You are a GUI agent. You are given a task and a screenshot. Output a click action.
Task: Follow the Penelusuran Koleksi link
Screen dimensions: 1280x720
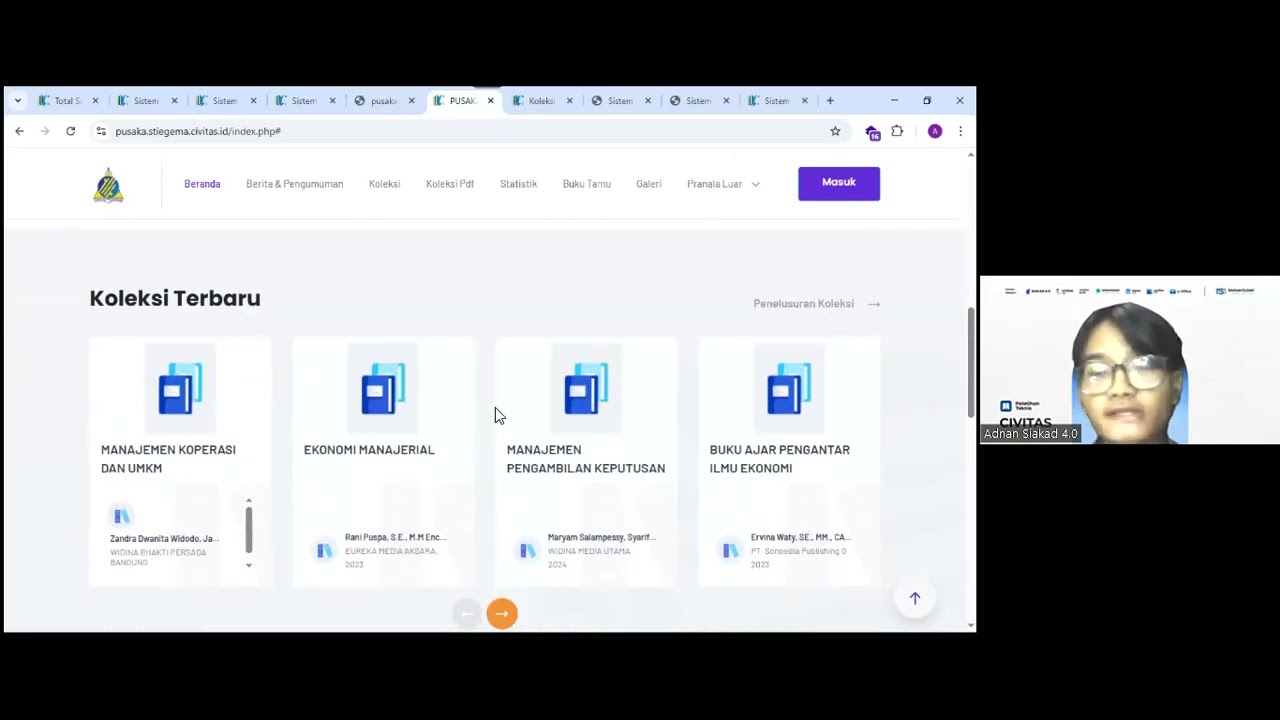(817, 304)
